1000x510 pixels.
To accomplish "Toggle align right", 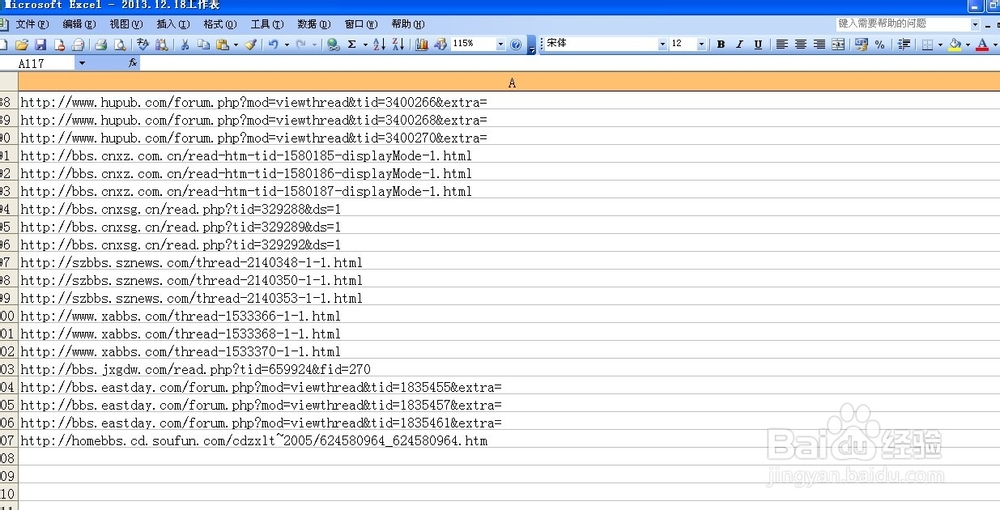I will [x=820, y=45].
